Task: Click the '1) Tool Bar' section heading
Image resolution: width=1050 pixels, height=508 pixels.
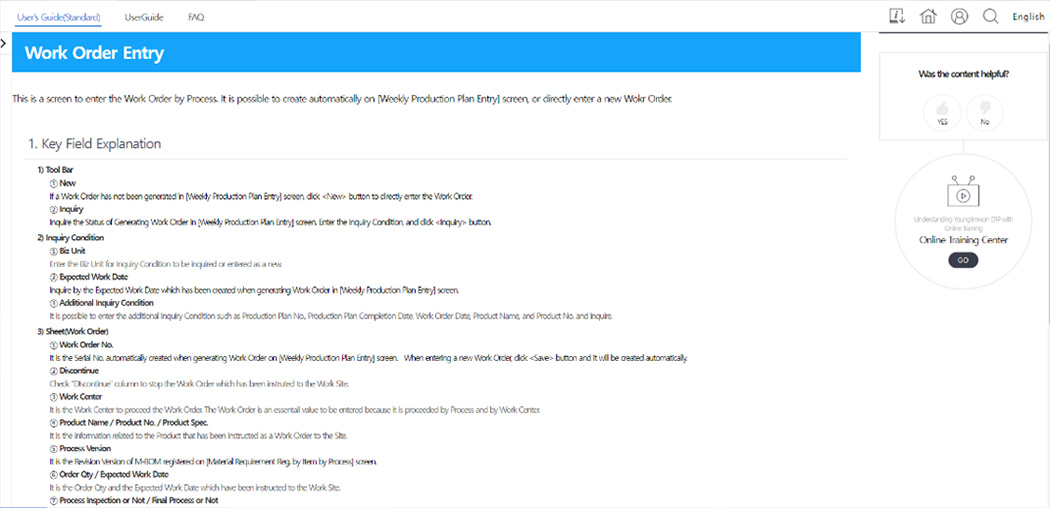Action: pos(55,171)
